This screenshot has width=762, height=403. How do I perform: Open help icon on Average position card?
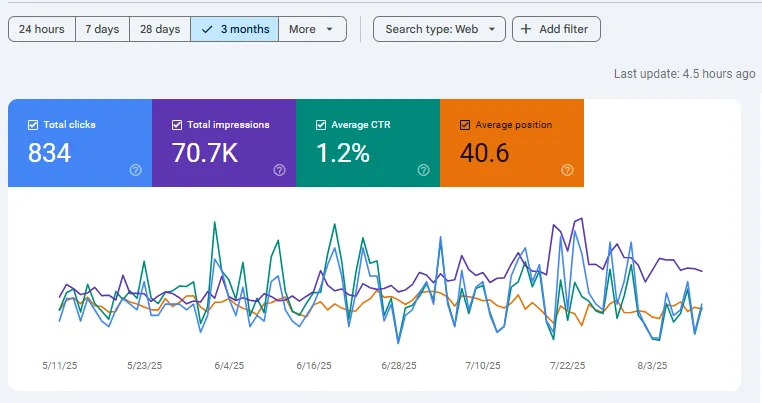tap(567, 170)
